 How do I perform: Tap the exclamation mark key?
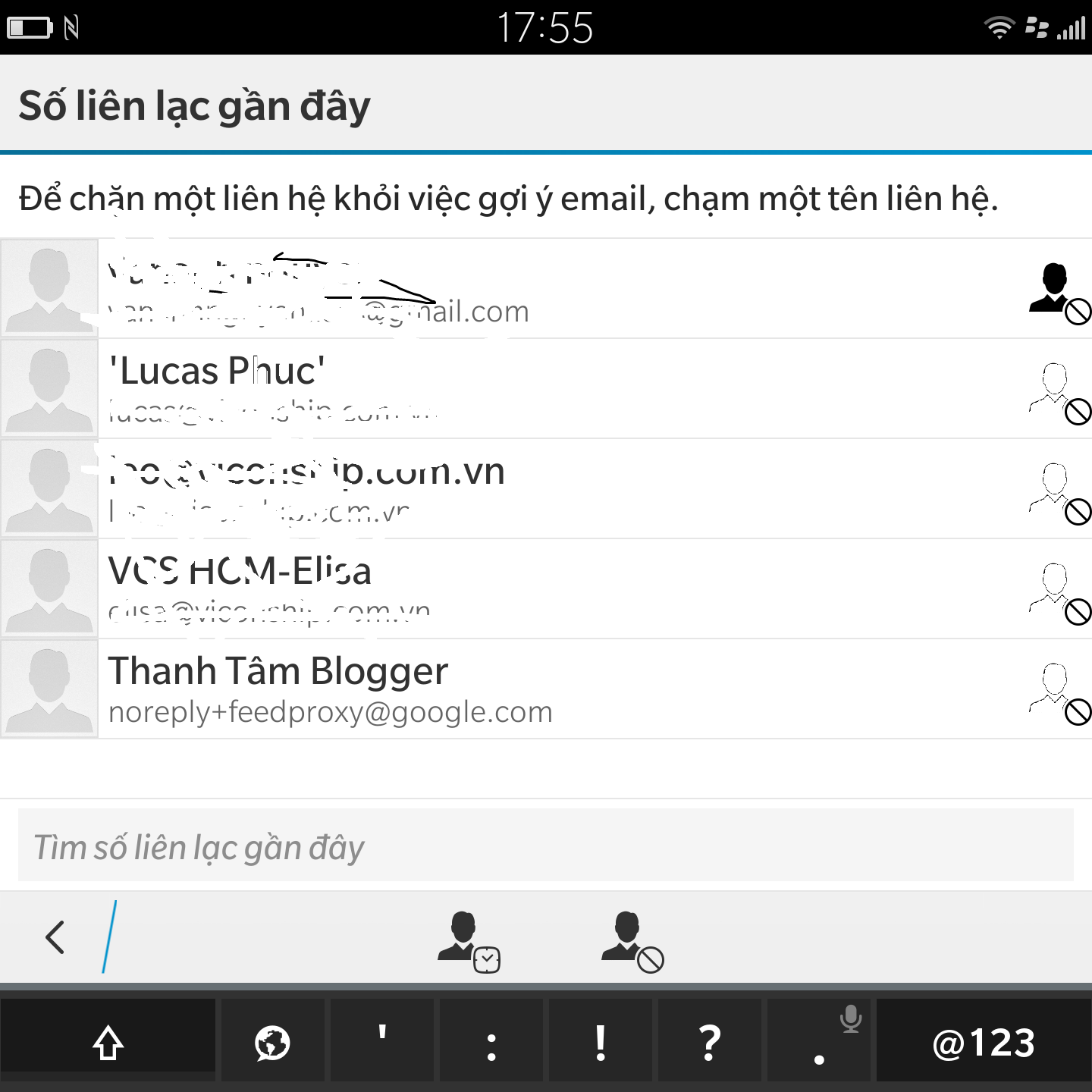pyautogui.click(x=600, y=1042)
